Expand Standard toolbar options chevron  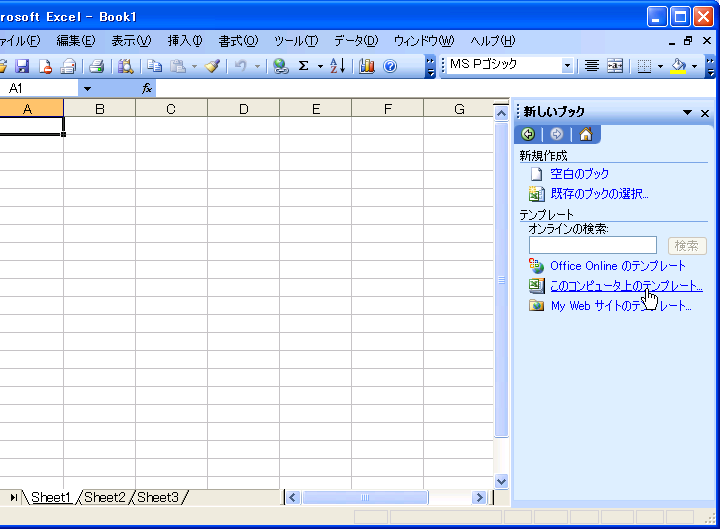(430, 67)
